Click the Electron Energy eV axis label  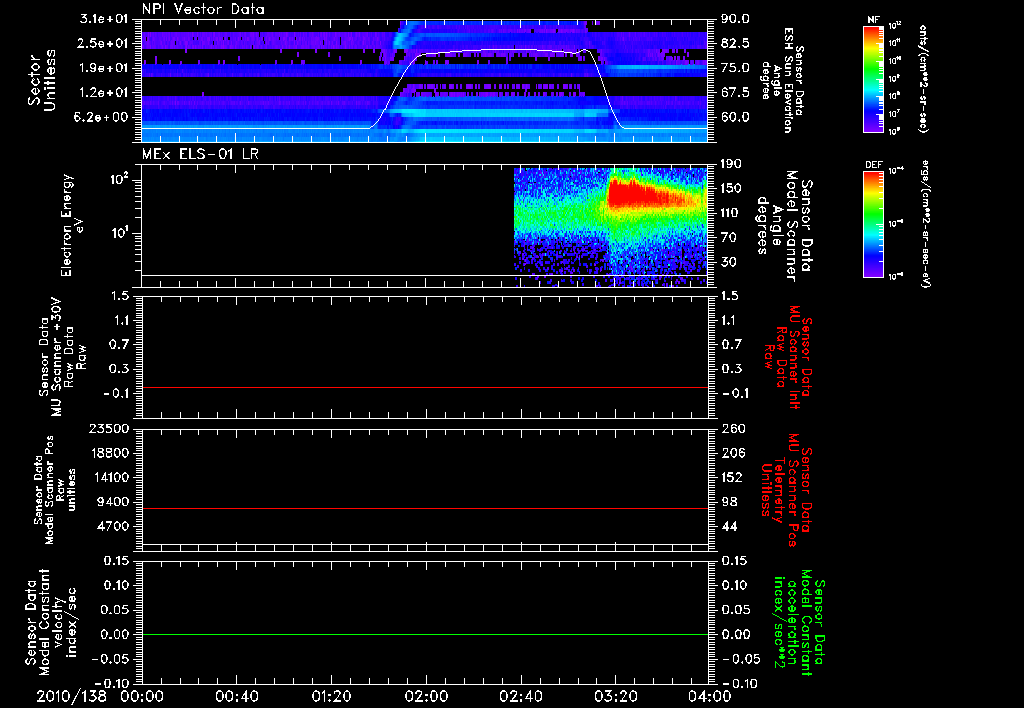[72, 225]
